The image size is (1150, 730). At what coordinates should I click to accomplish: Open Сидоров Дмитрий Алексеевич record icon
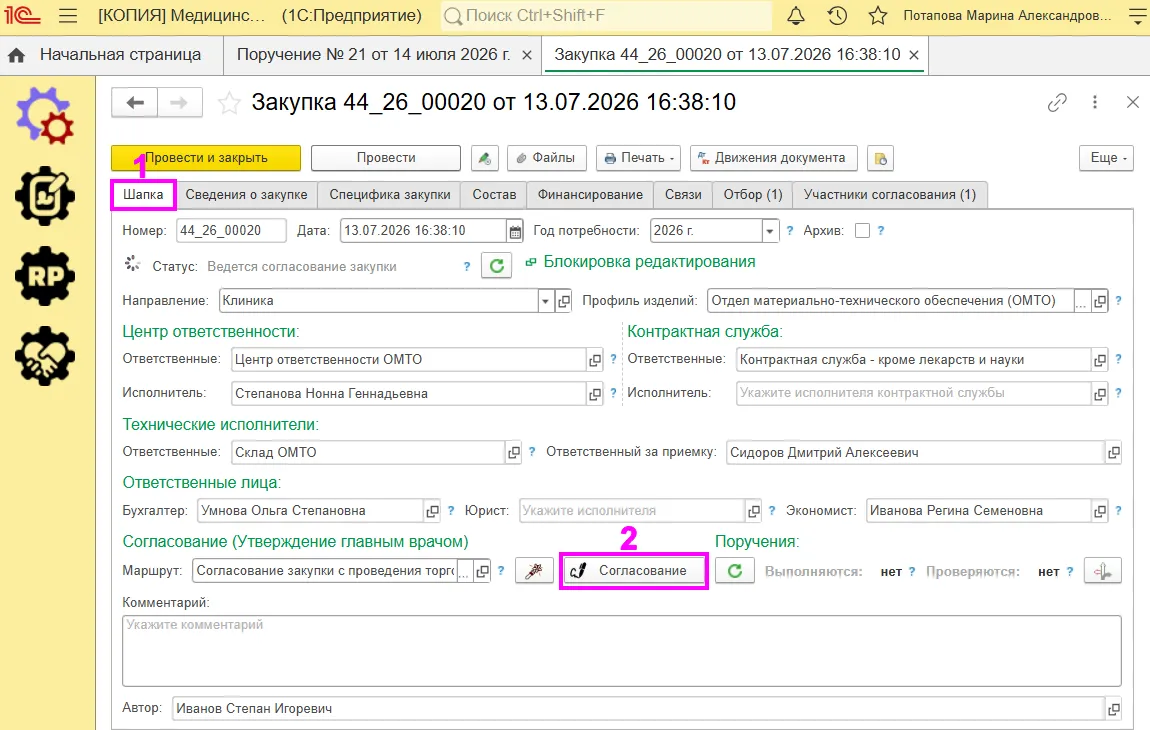1113,453
